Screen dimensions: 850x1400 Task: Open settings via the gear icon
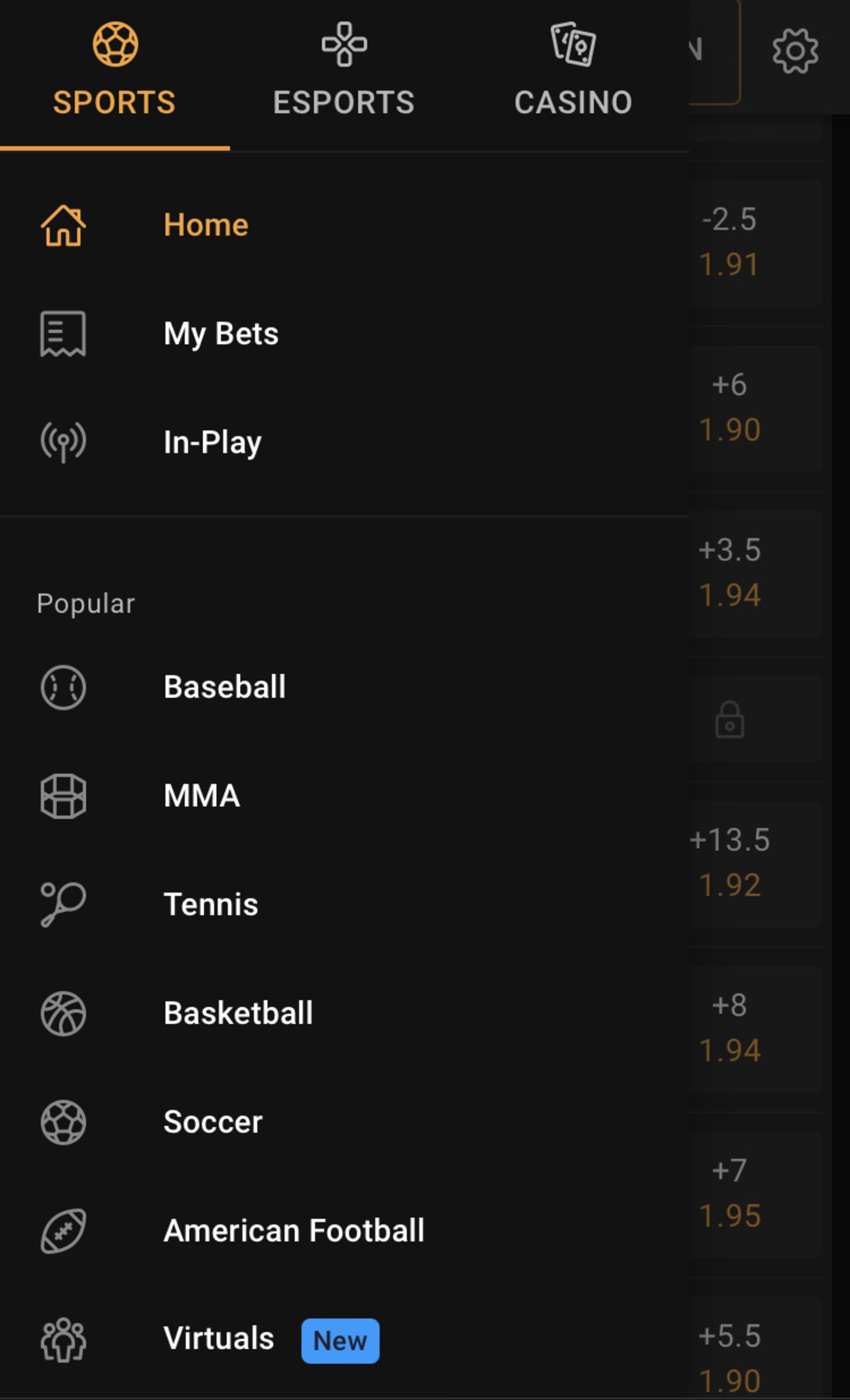[795, 51]
